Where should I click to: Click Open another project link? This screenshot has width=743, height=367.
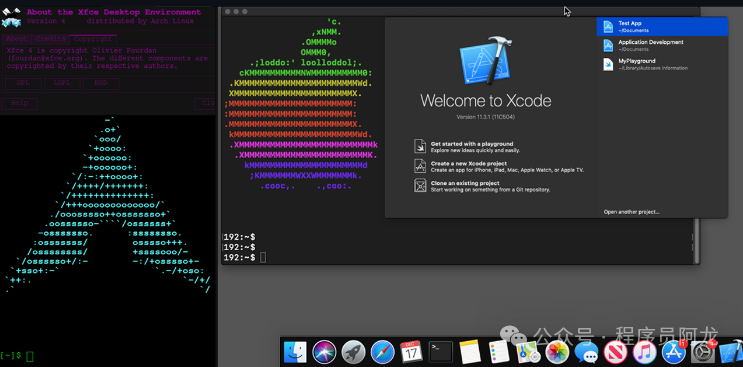point(631,212)
